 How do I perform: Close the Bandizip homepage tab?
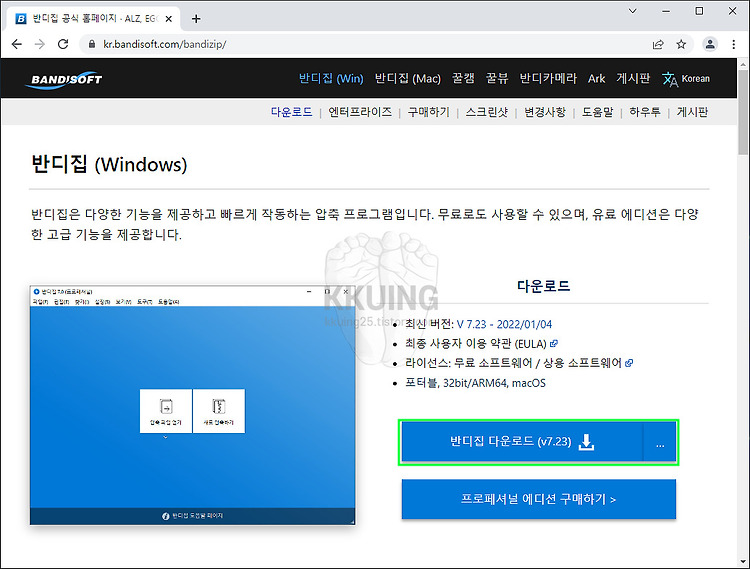pos(168,19)
